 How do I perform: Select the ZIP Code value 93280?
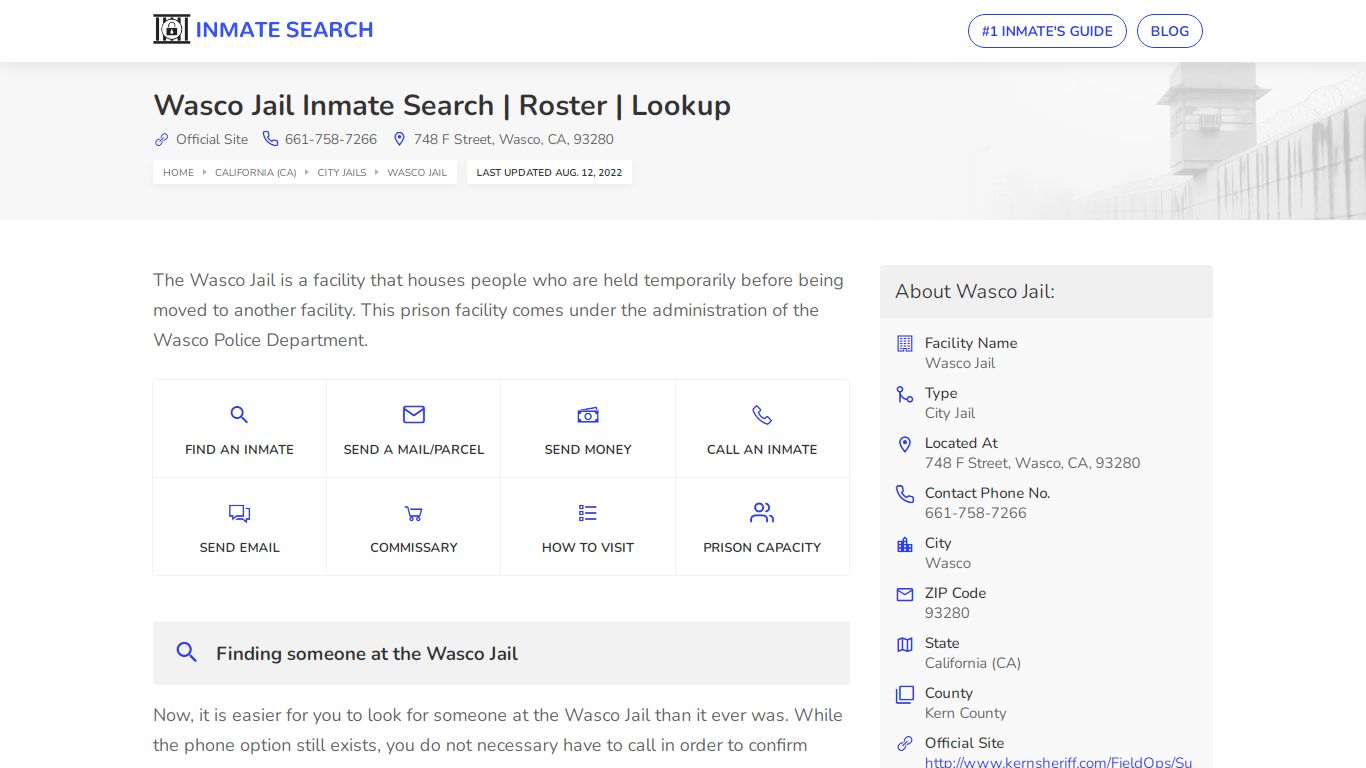click(947, 613)
